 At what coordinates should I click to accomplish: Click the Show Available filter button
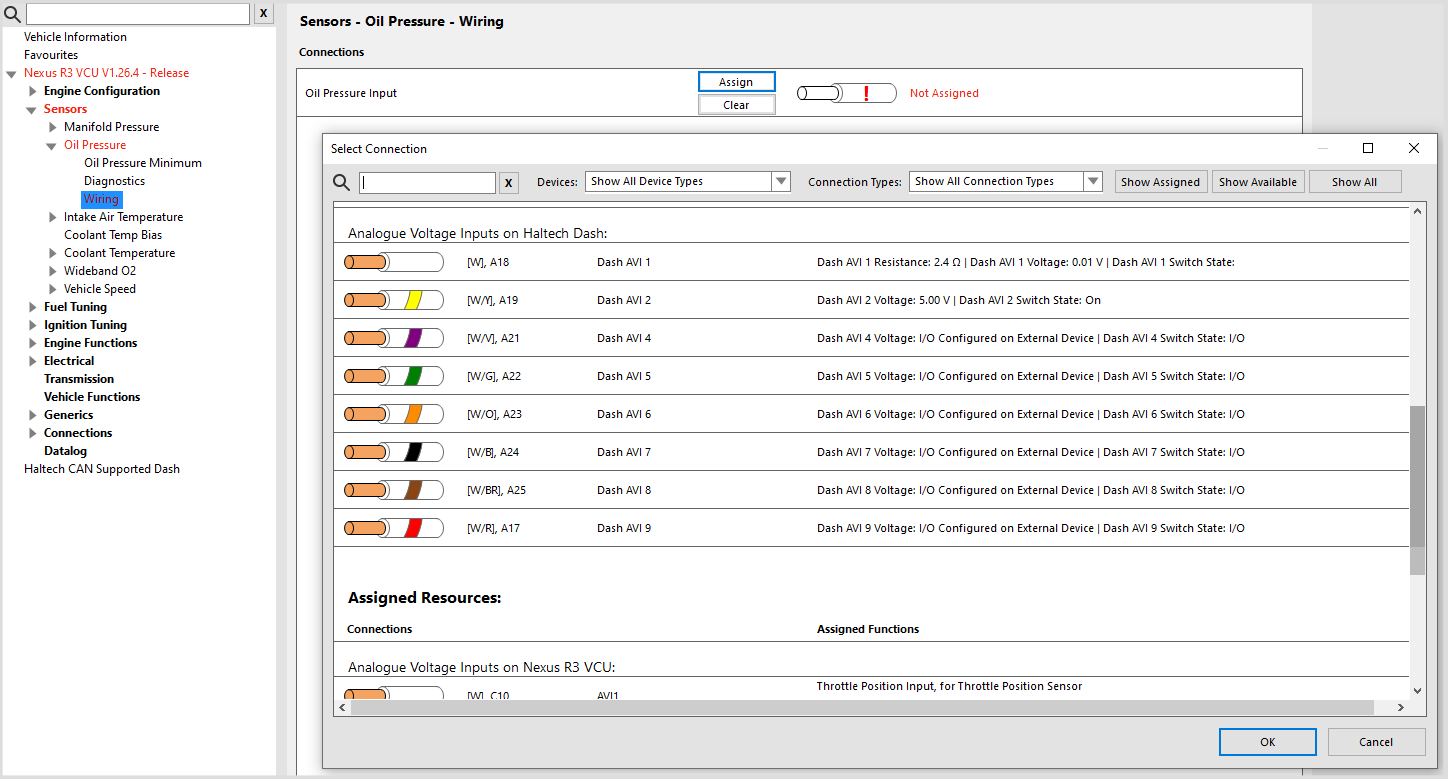pos(1258,182)
